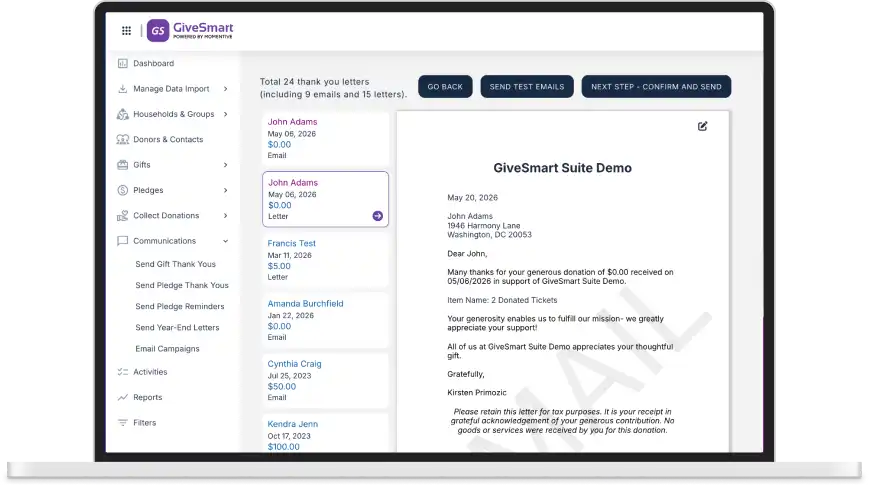
Task: Open the Activities menu item
Action: [150, 372]
